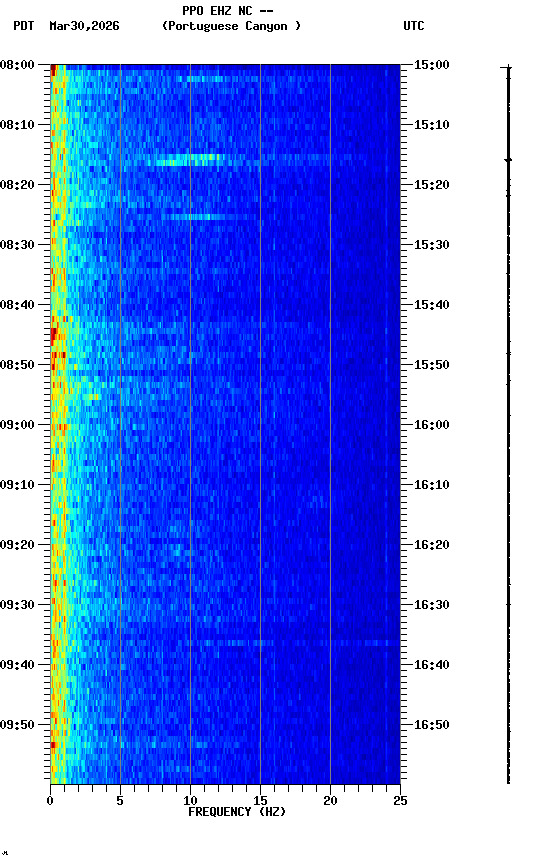
Task: Click the 'UTC' timezone label
Action: click(414, 26)
